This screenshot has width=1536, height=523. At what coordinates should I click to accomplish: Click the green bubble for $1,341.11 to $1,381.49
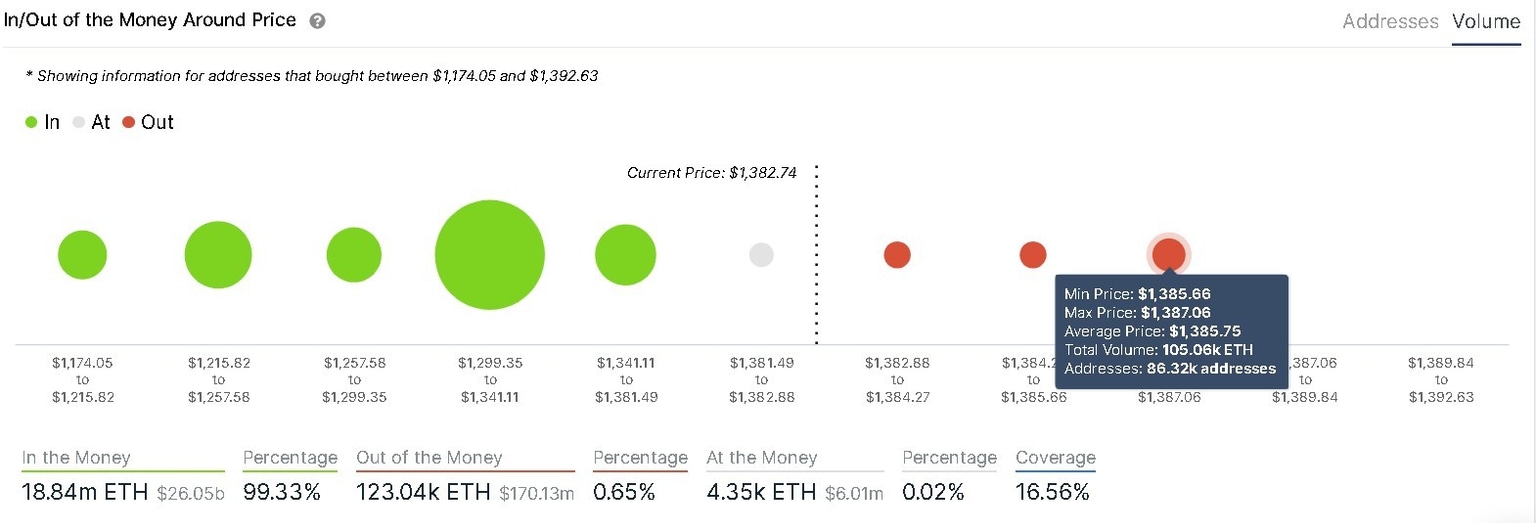click(x=625, y=254)
